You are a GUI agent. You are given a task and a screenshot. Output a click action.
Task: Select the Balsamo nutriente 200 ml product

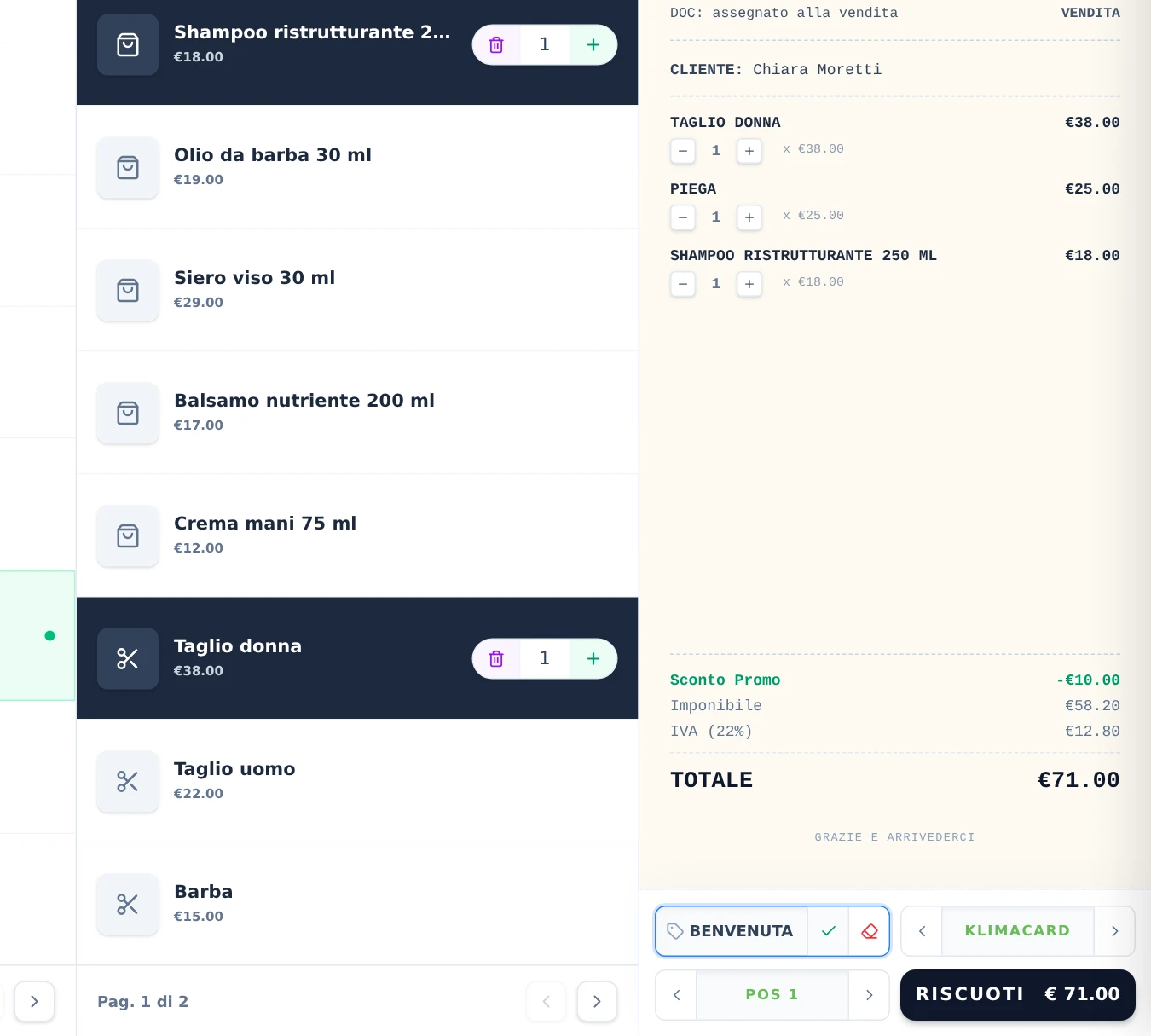point(357,413)
